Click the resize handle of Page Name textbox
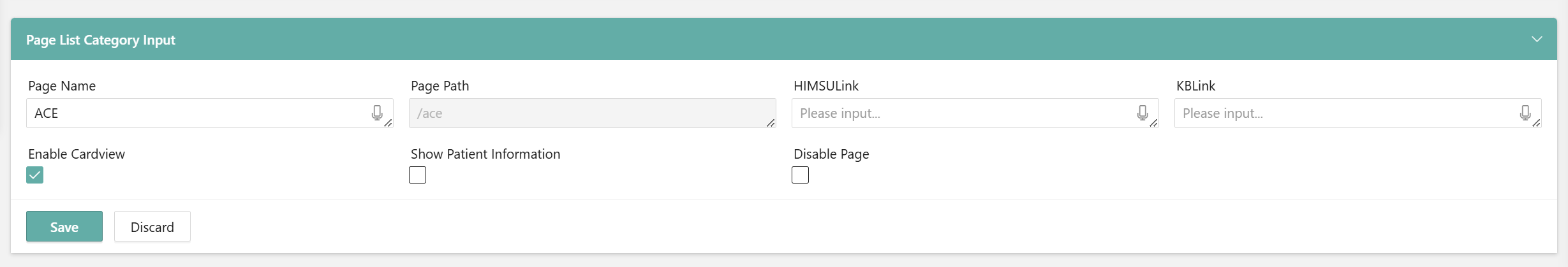Viewport: 1568px width, 267px height. 388,123
